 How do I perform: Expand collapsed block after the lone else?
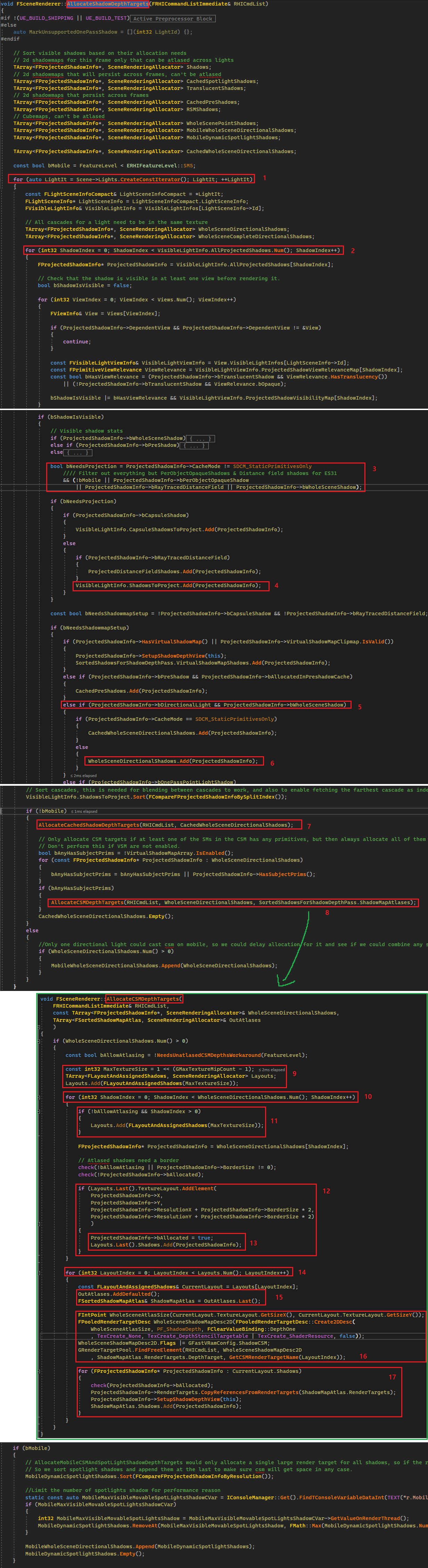coord(79,452)
